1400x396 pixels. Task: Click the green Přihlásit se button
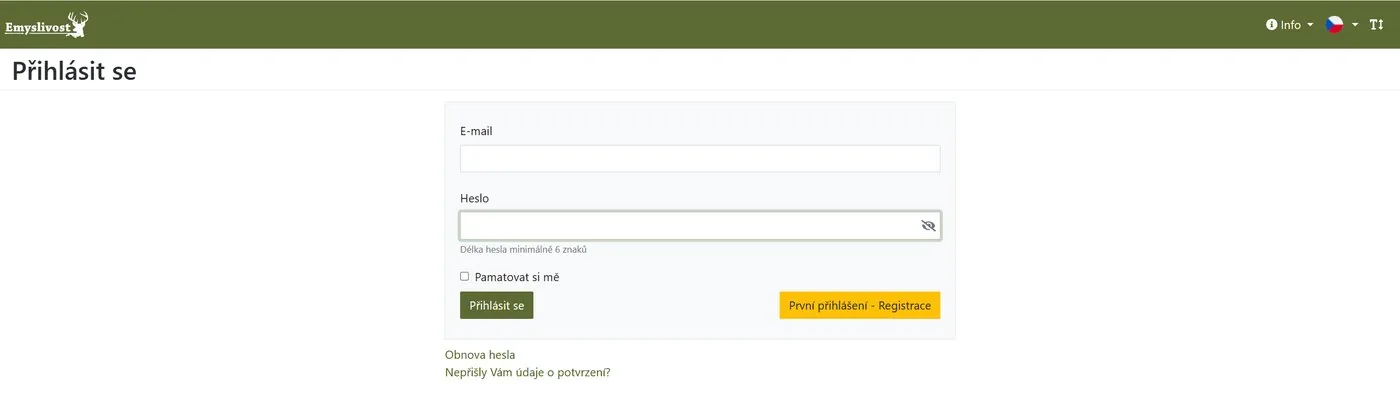tap(496, 305)
